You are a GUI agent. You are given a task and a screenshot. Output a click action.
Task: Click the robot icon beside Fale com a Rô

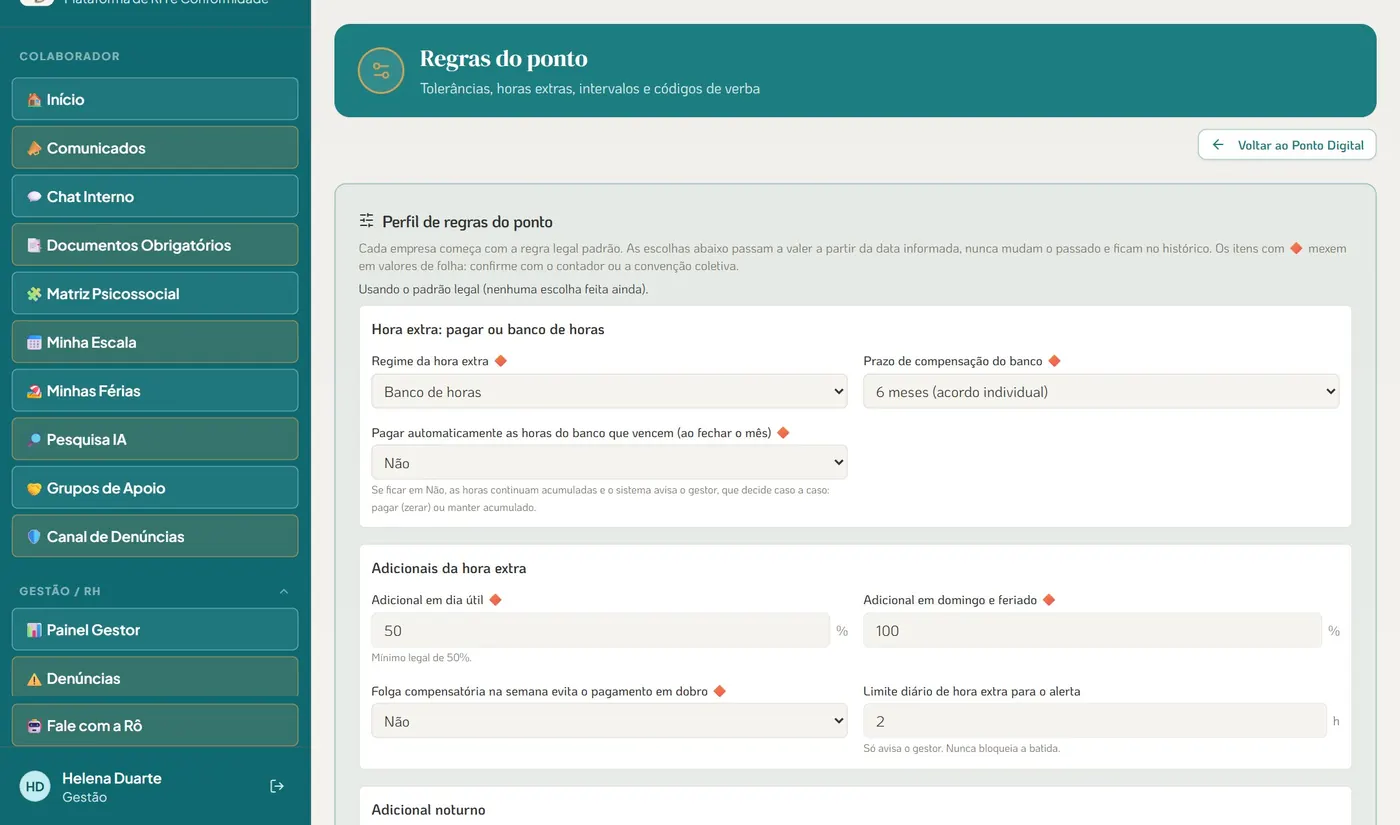(34, 726)
